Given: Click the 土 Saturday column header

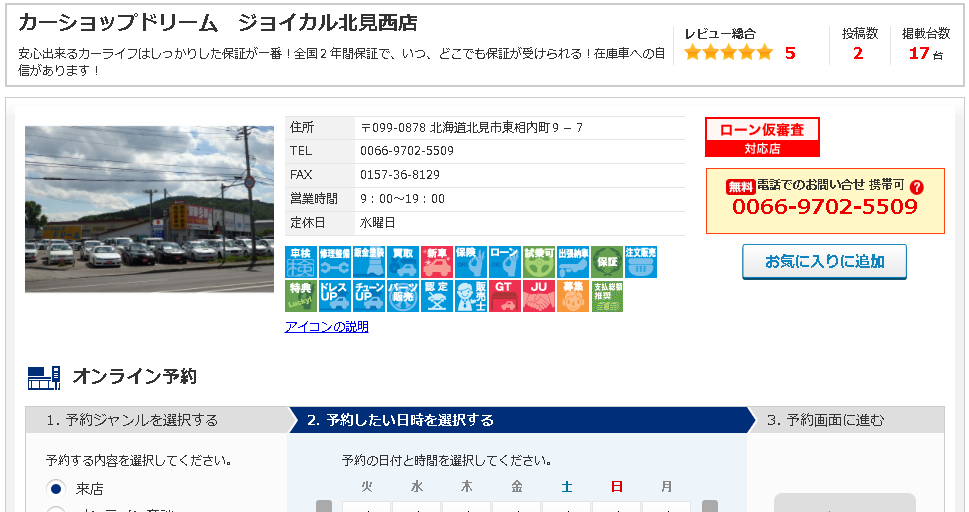Looking at the screenshot, I should [567, 487].
